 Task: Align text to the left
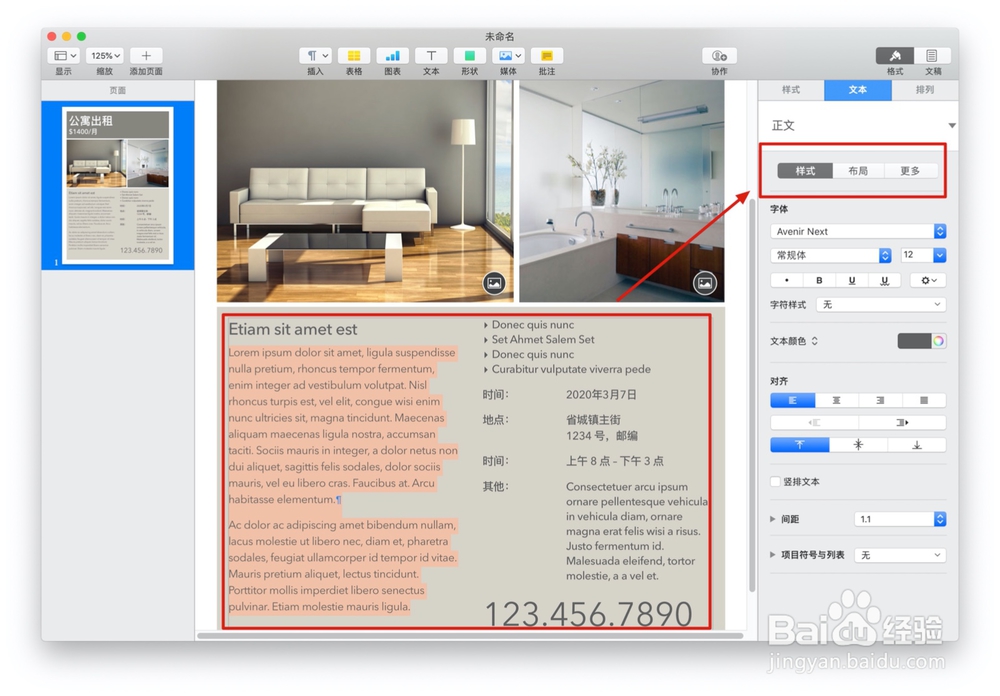(793, 400)
